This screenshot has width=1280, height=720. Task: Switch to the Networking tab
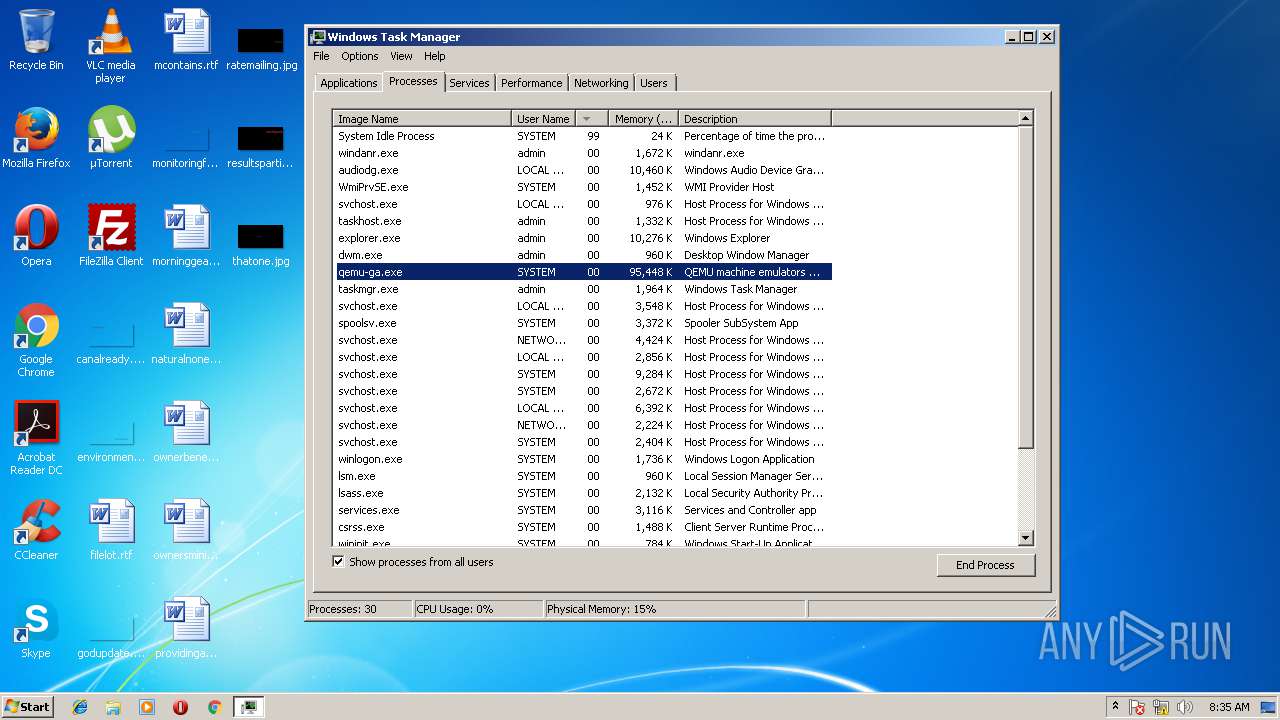[x=601, y=83]
